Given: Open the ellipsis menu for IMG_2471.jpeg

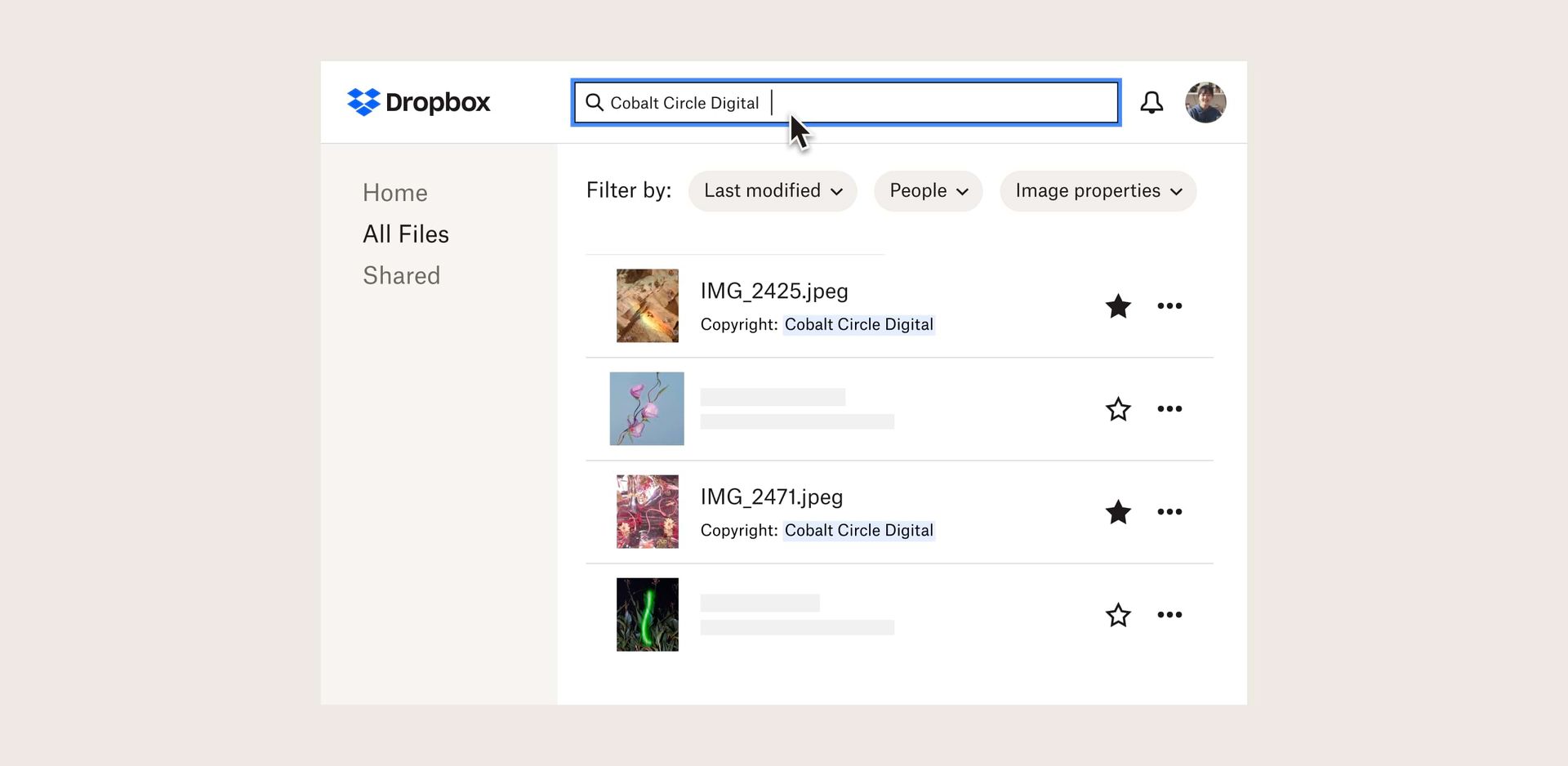Looking at the screenshot, I should [1170, 512].
